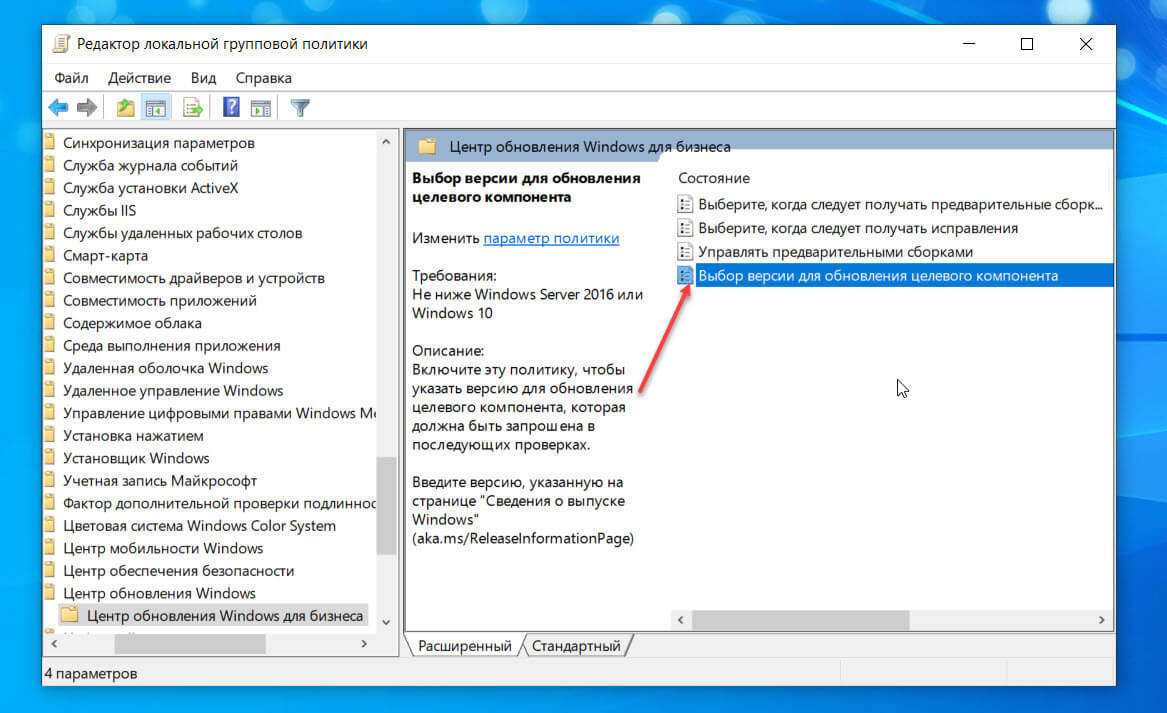Click the policy list horizontal scrollbar thumb

pyautogui.click(x=800, y=620)
